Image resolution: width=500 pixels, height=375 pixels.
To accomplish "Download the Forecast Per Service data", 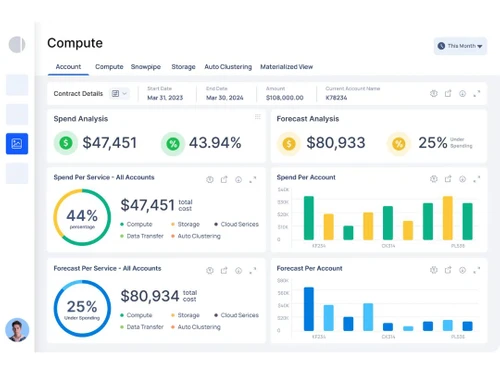I will click(x=238, y=271).
